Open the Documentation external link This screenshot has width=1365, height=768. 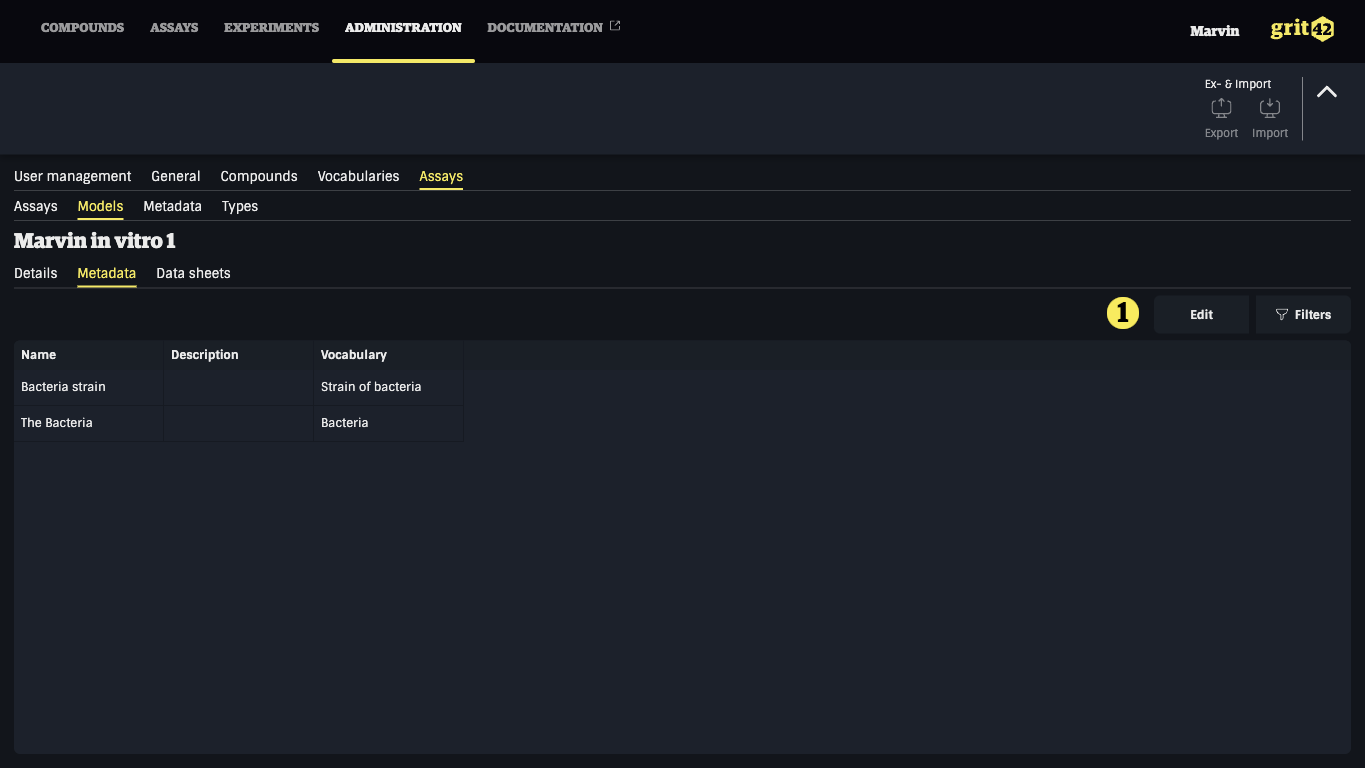[553, 28]
